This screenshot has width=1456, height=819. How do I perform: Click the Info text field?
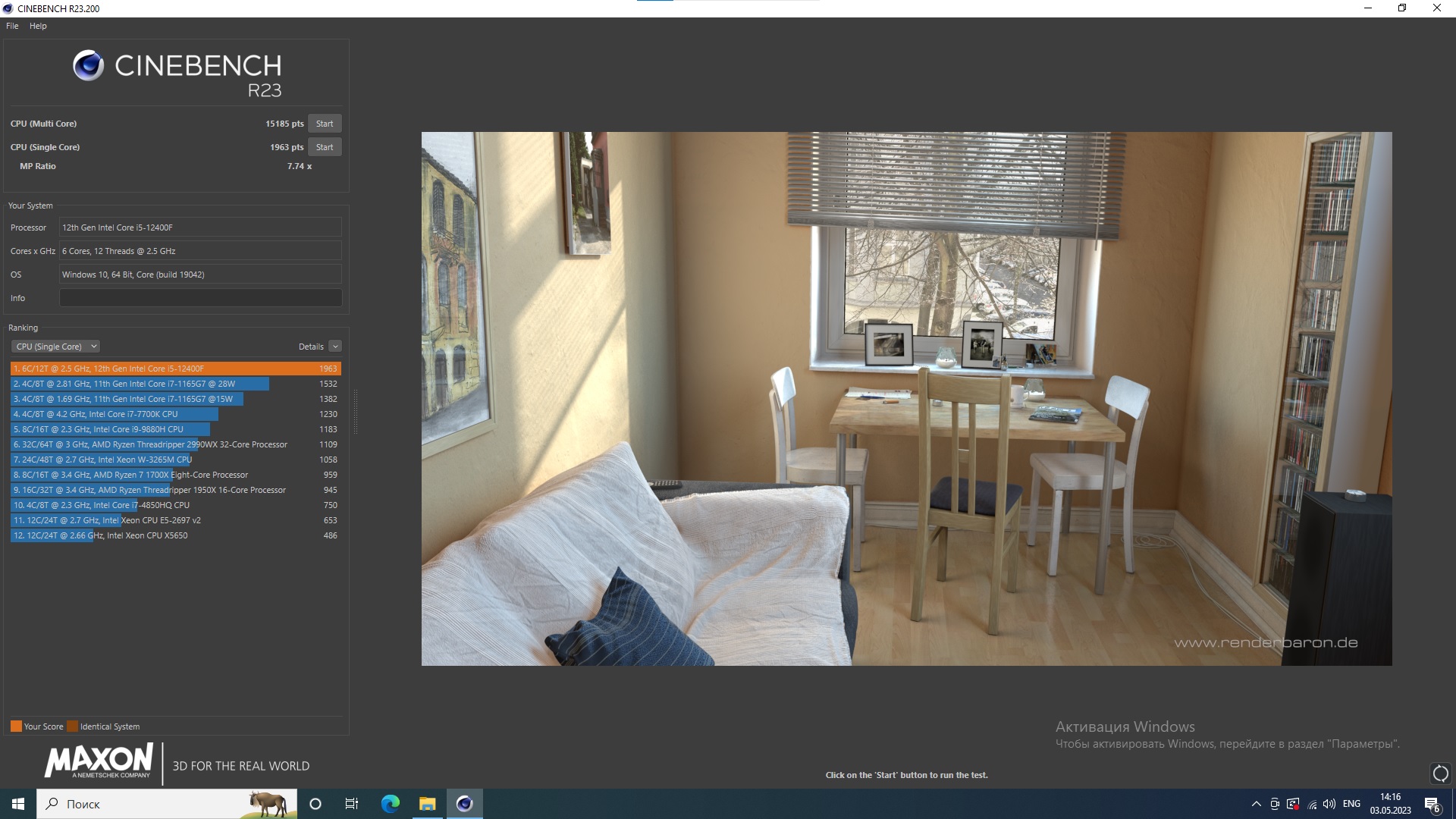pyautogui.click(x=200, y=298)
